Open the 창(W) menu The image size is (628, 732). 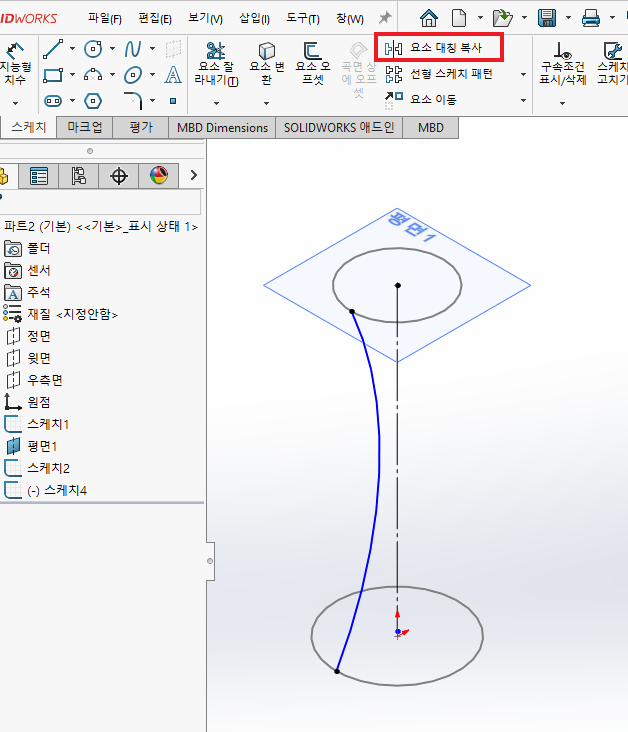click(350, 19)
